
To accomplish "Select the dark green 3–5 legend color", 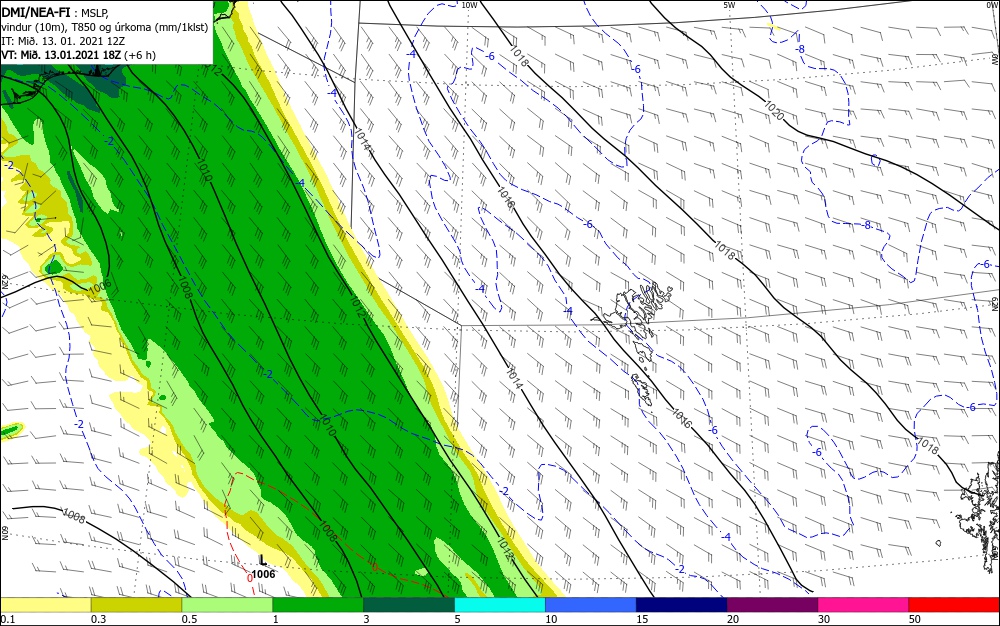I will point(409,605).
